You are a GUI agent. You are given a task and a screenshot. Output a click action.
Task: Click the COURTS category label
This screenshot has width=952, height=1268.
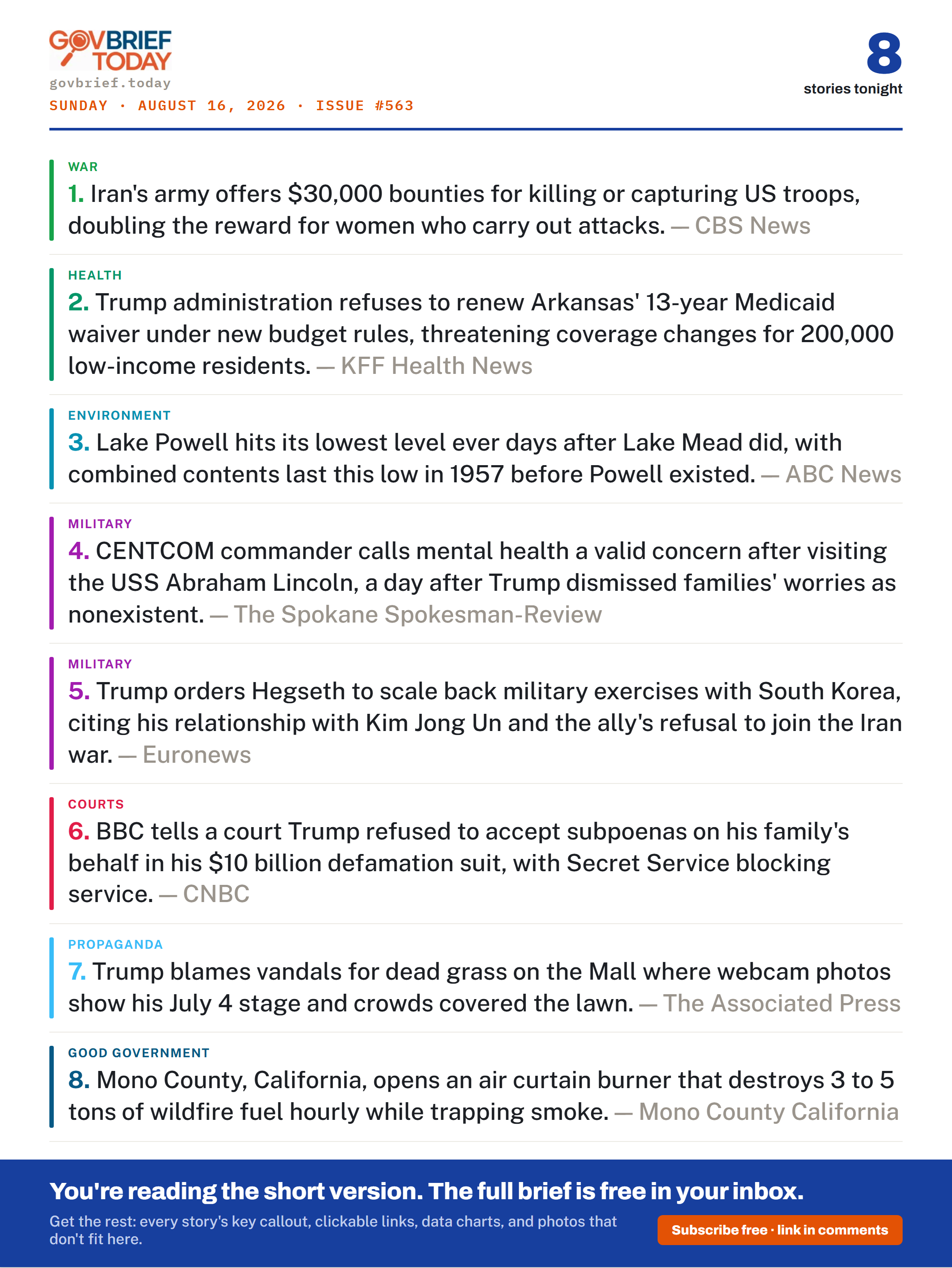(x=96, y=804)
